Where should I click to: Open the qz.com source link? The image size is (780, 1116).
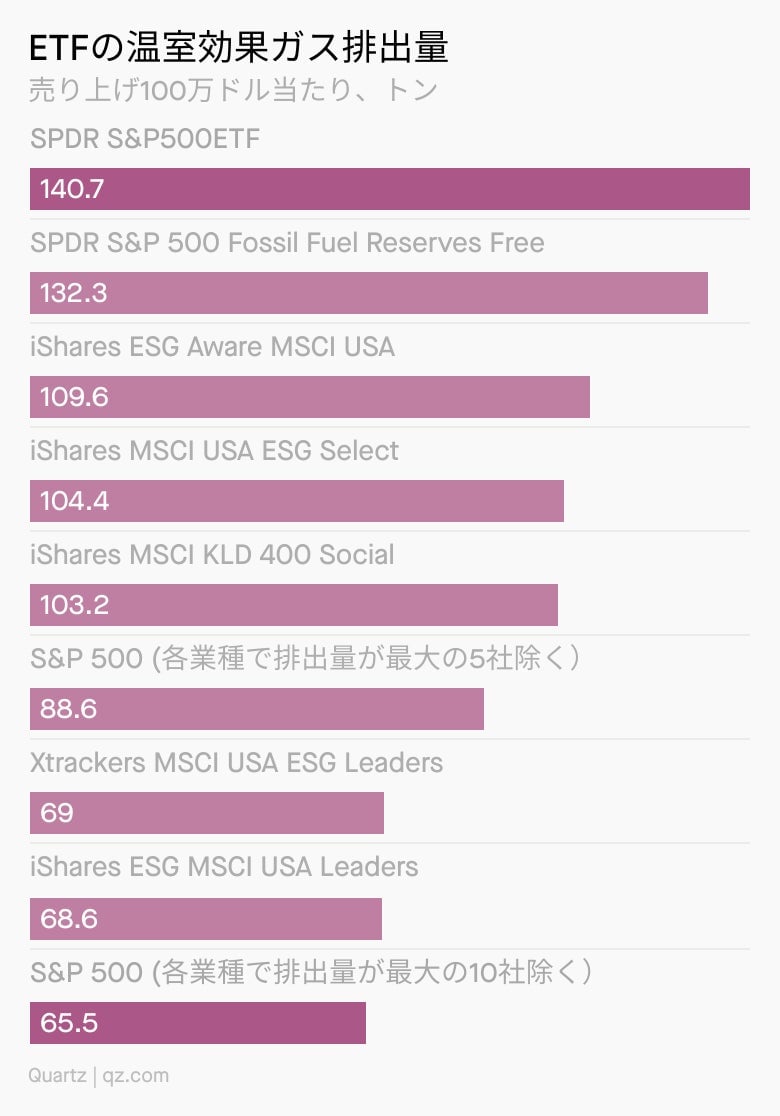tap(136, 1075)
